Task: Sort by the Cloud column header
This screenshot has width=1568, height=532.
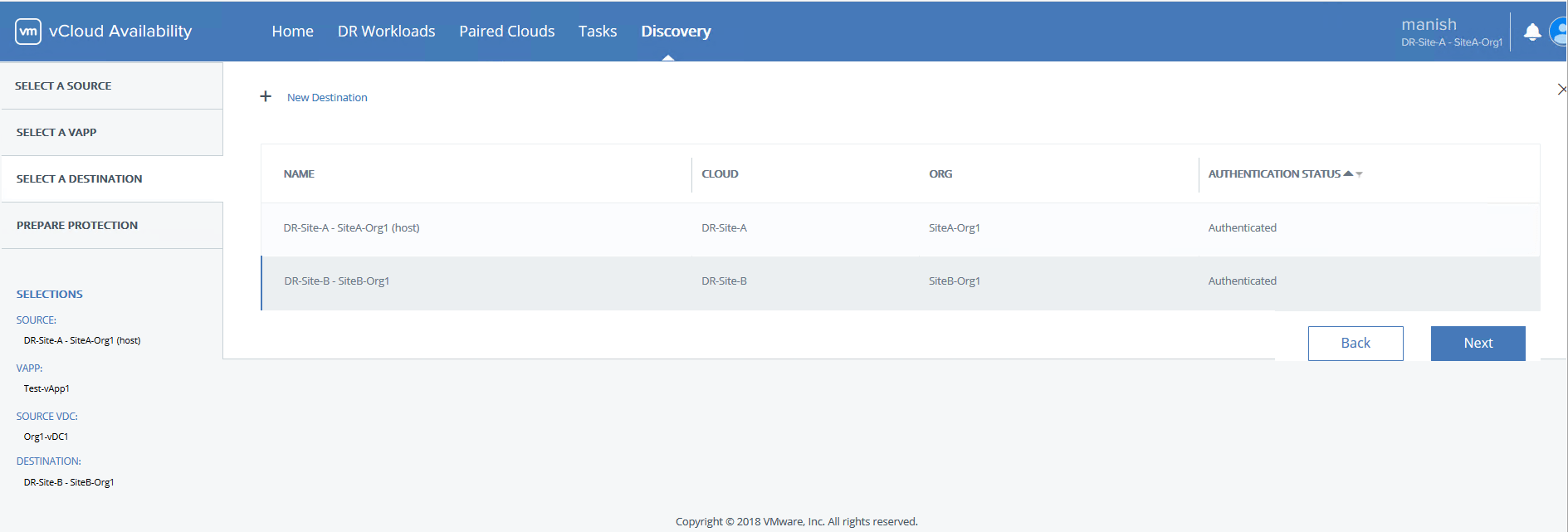Action: coord(720,173)
